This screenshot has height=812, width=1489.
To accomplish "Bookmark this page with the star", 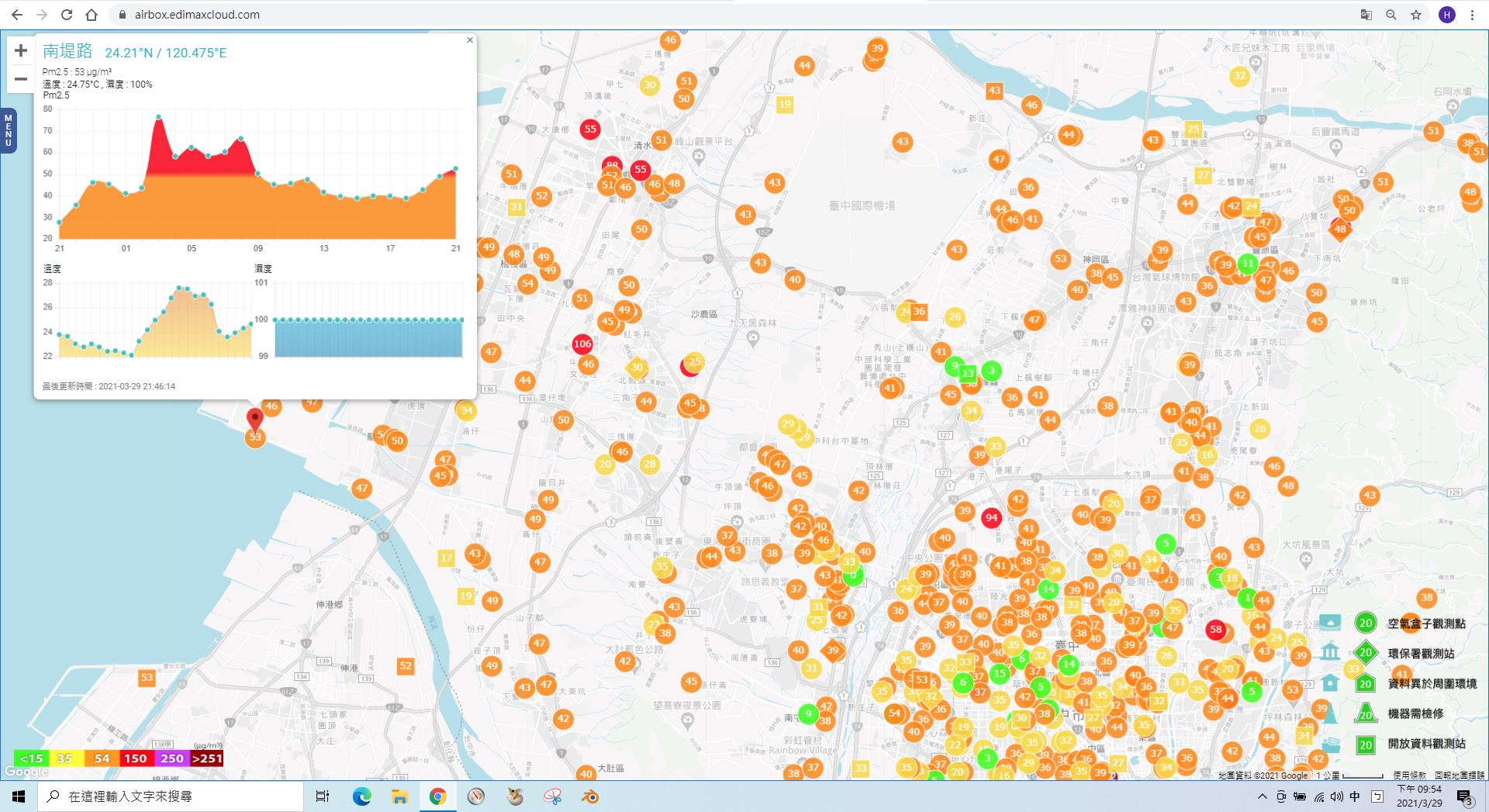I will (1416, 15).
